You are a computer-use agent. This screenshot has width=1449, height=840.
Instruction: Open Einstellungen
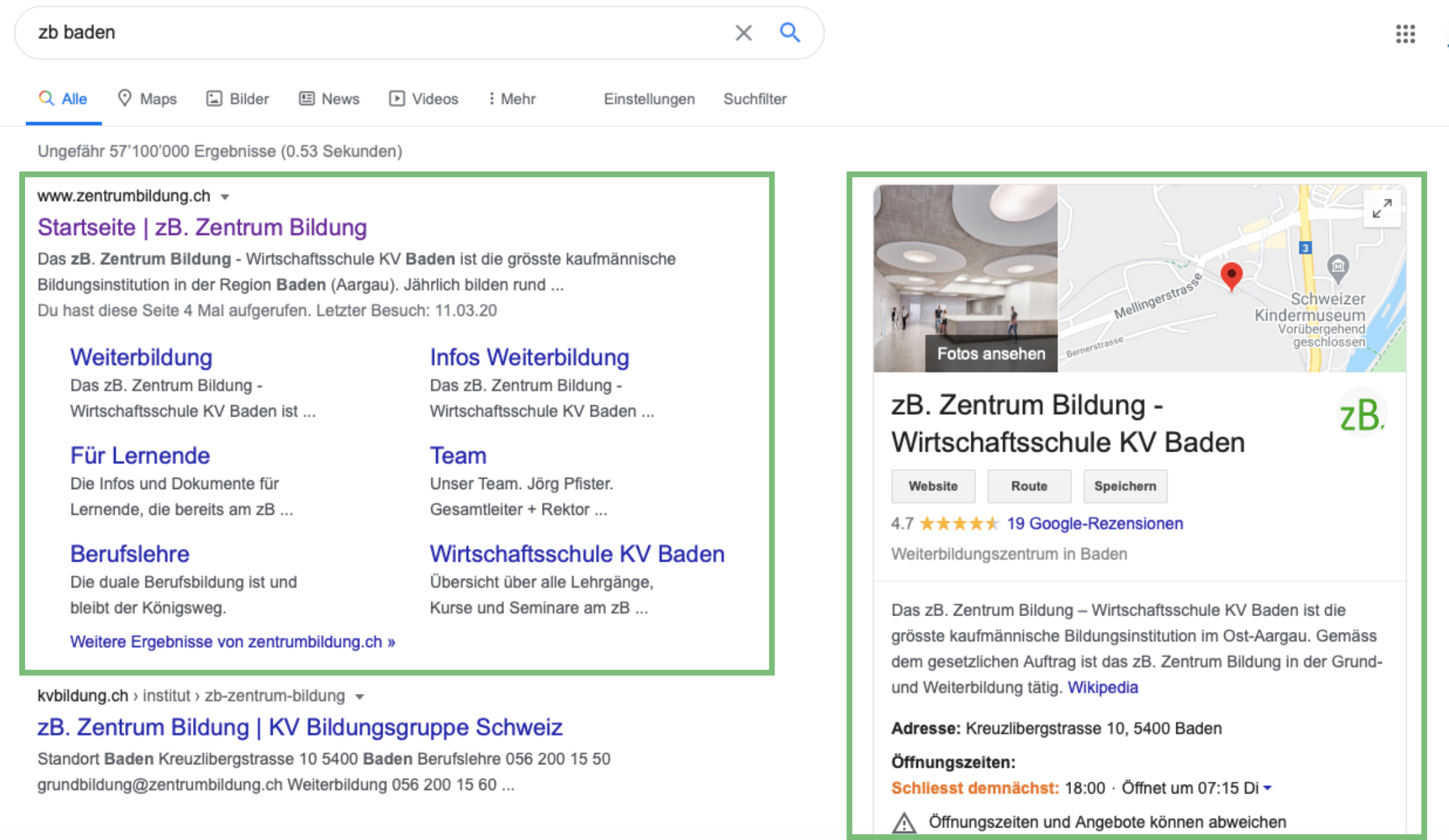click(x=649, y=99)
